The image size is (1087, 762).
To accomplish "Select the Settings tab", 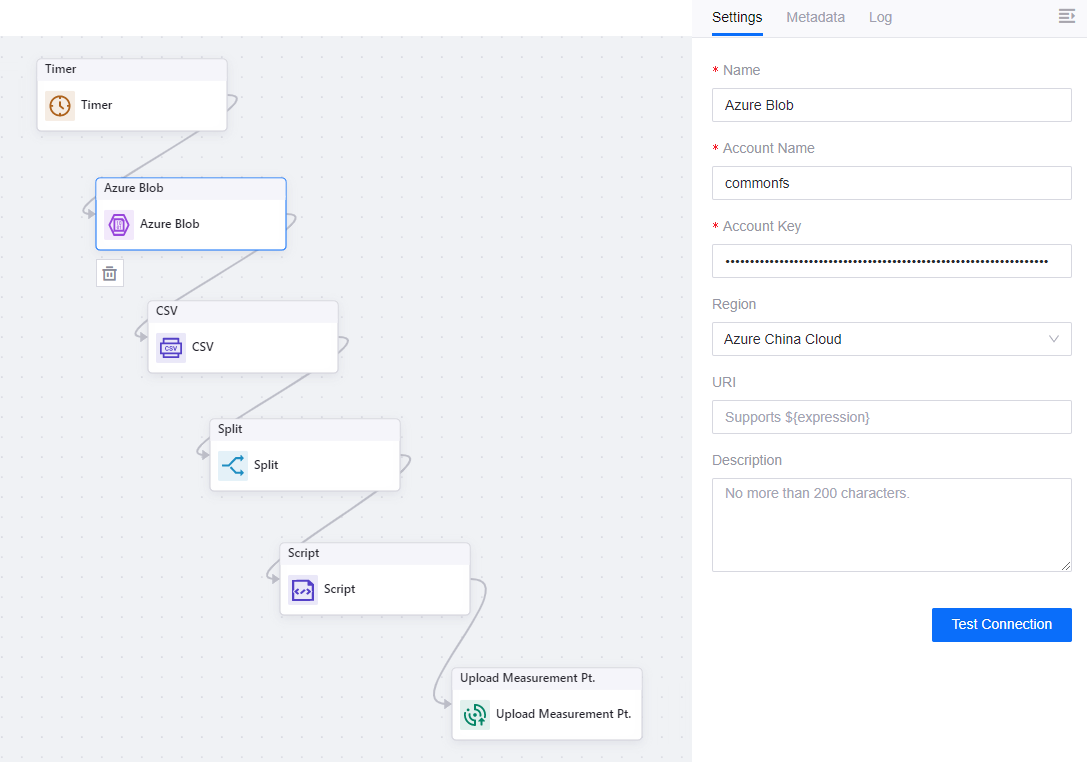I will pos(737,17).
